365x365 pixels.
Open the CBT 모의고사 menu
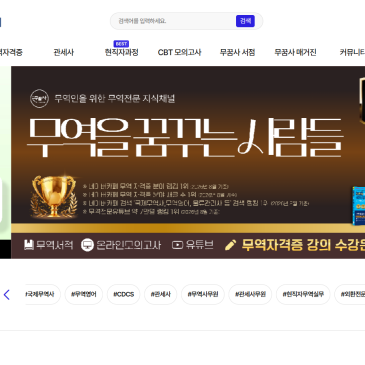(179, 52)
